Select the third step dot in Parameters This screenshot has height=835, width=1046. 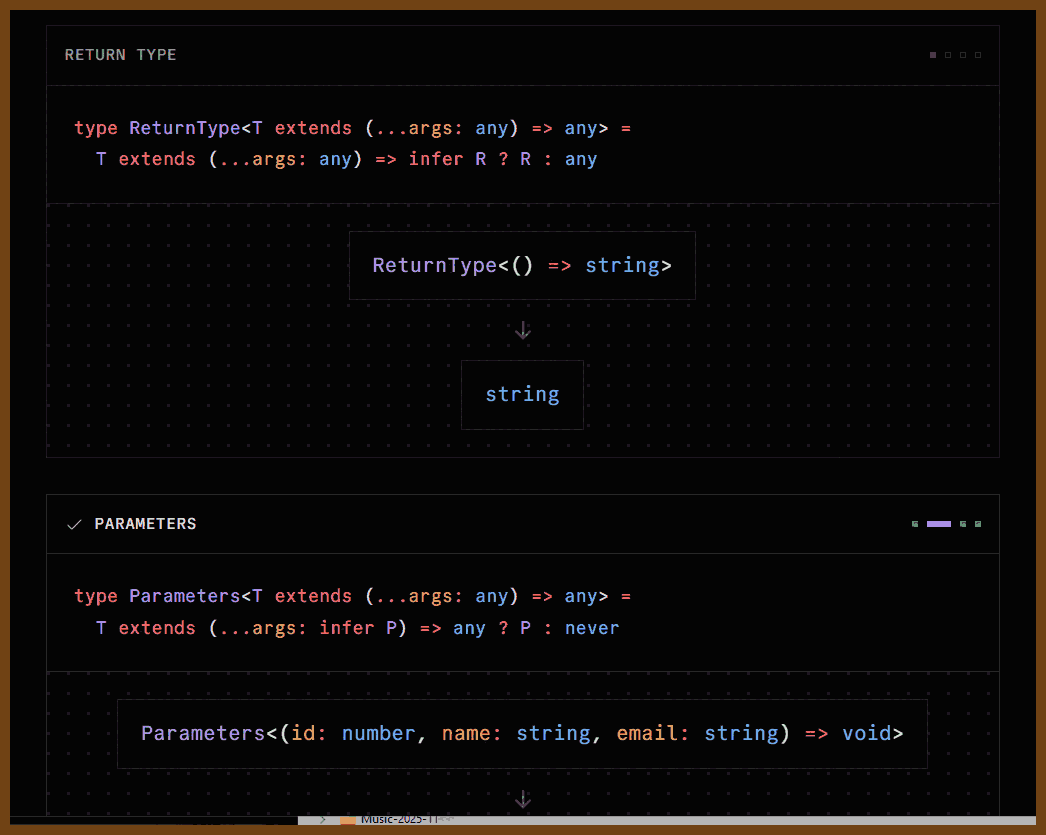(x=963, y=524)
